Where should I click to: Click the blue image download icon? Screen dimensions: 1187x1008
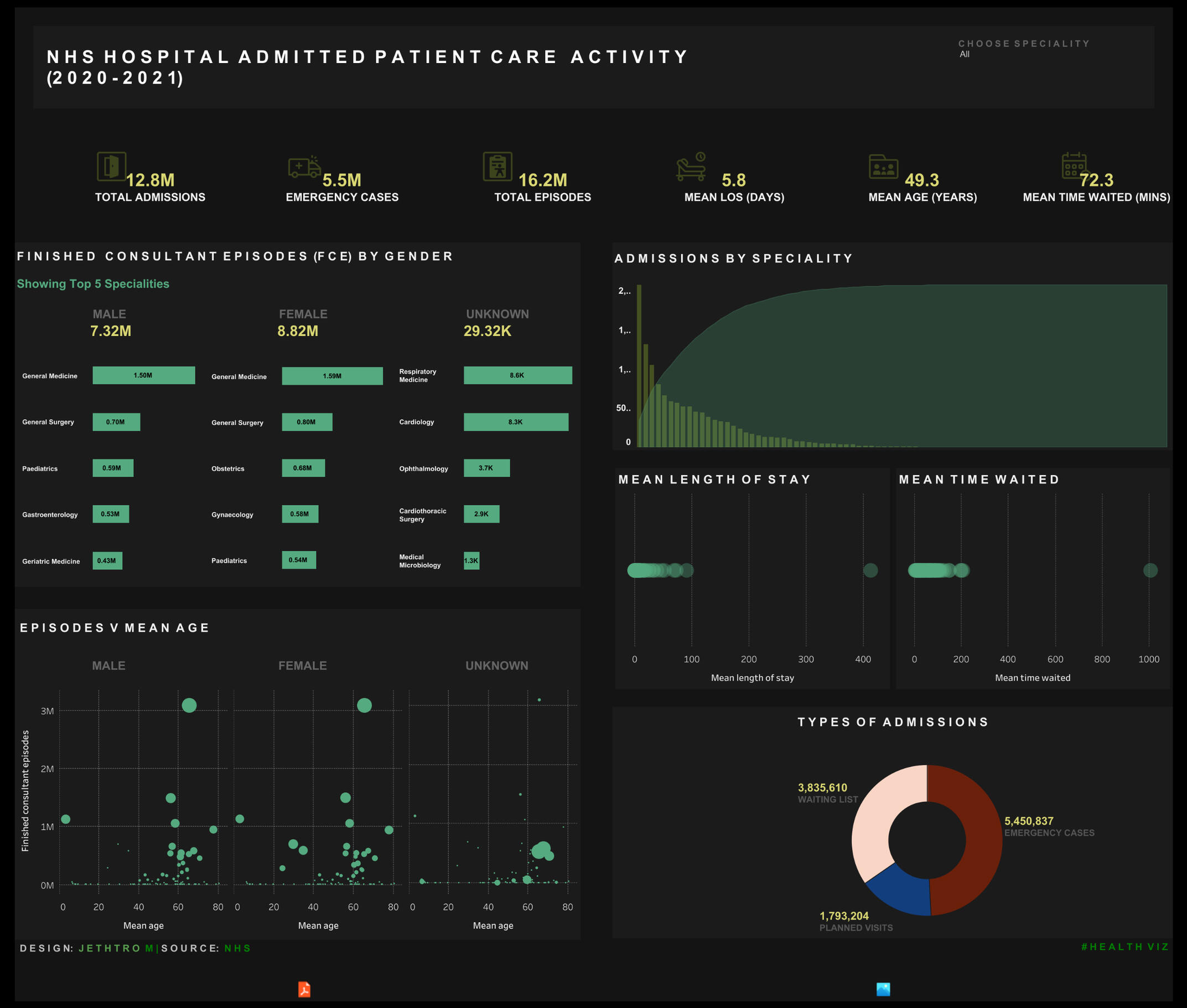883,989
